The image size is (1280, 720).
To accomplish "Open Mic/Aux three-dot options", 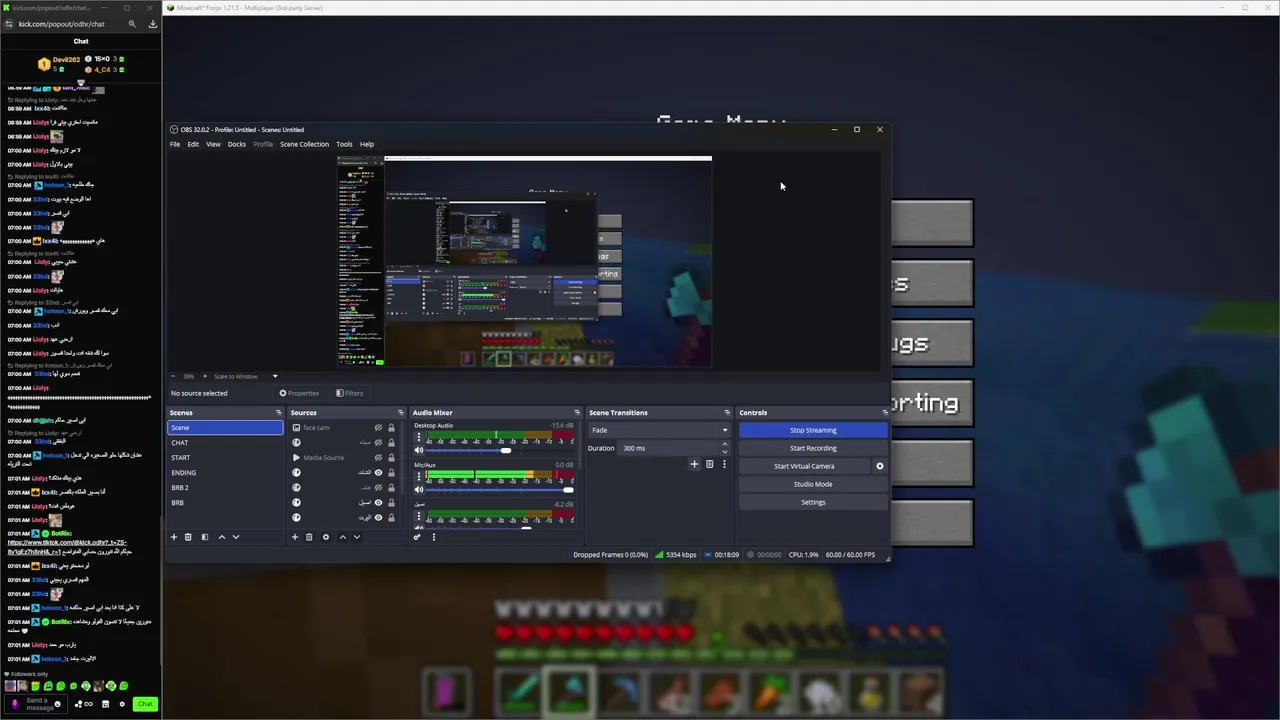I will pos(419,476).
